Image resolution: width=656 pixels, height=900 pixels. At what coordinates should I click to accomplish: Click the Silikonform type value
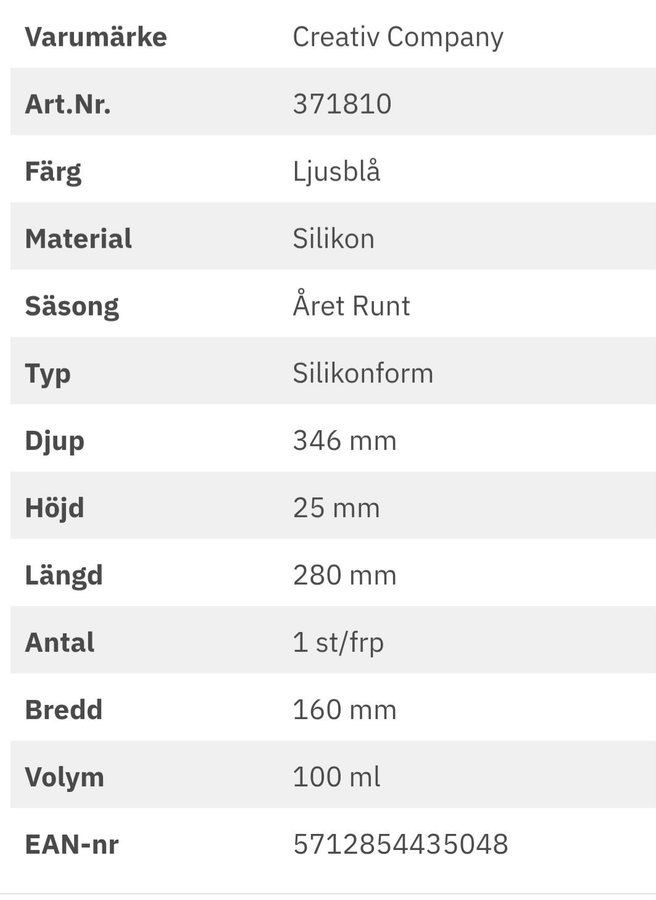pos(363,374)
